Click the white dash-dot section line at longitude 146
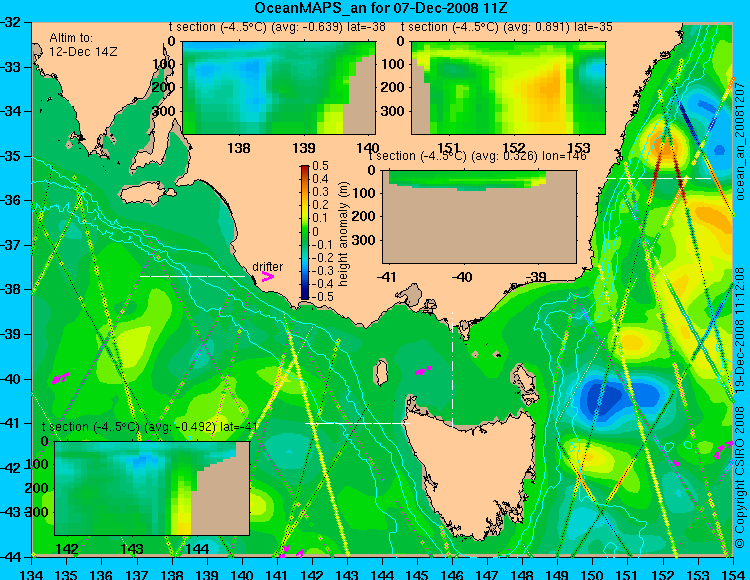Image resolution: width=750 pixels, height=580 pixels. [x=452, y=369]
